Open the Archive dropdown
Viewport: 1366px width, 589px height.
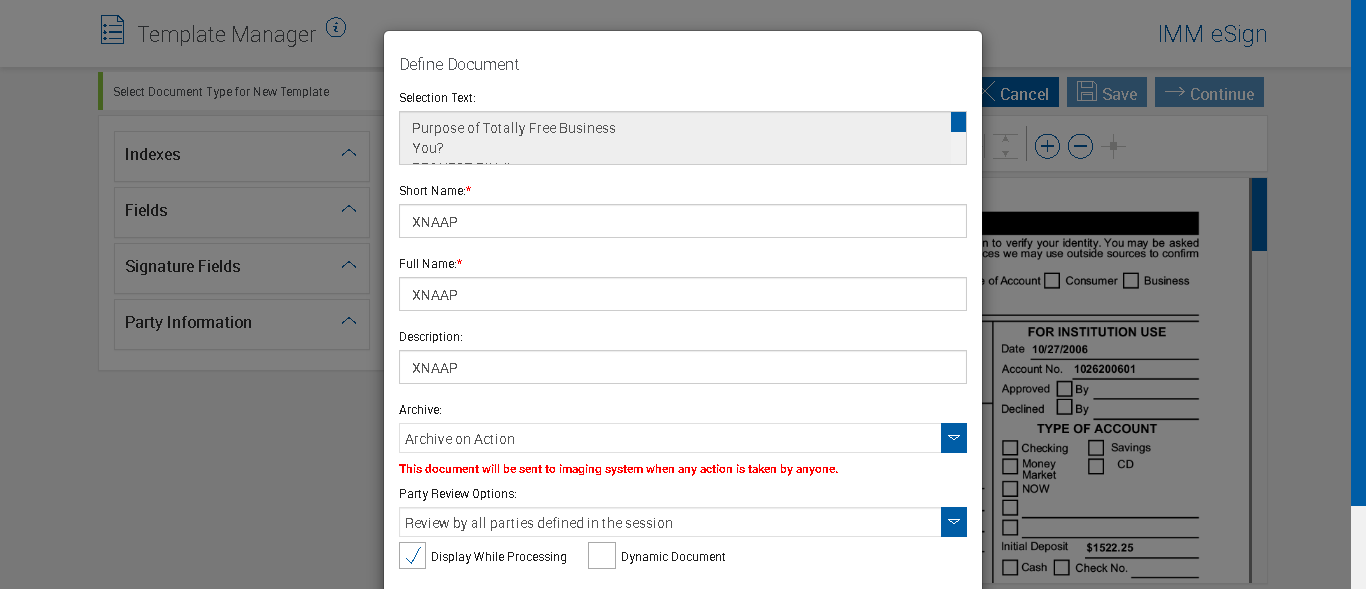[x=954, y=438]
